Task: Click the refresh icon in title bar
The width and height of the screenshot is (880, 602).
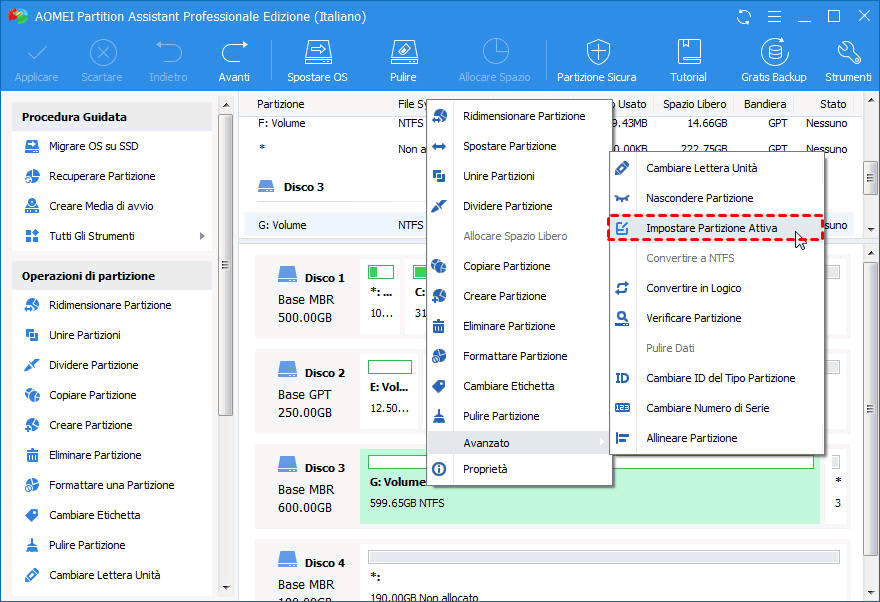Action: pos(744,17)
